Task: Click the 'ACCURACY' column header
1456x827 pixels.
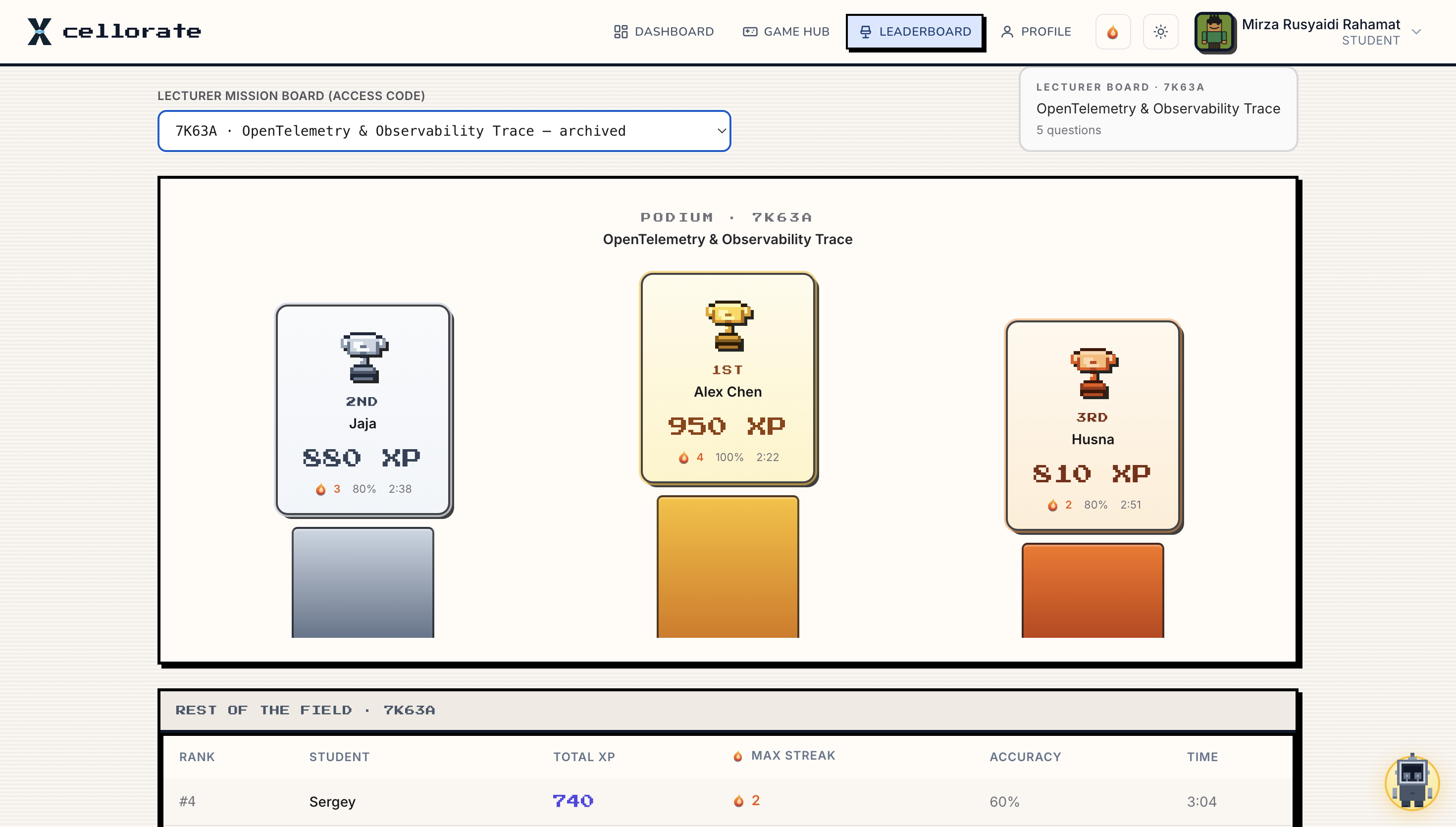Action: [x=1025, y=757]
